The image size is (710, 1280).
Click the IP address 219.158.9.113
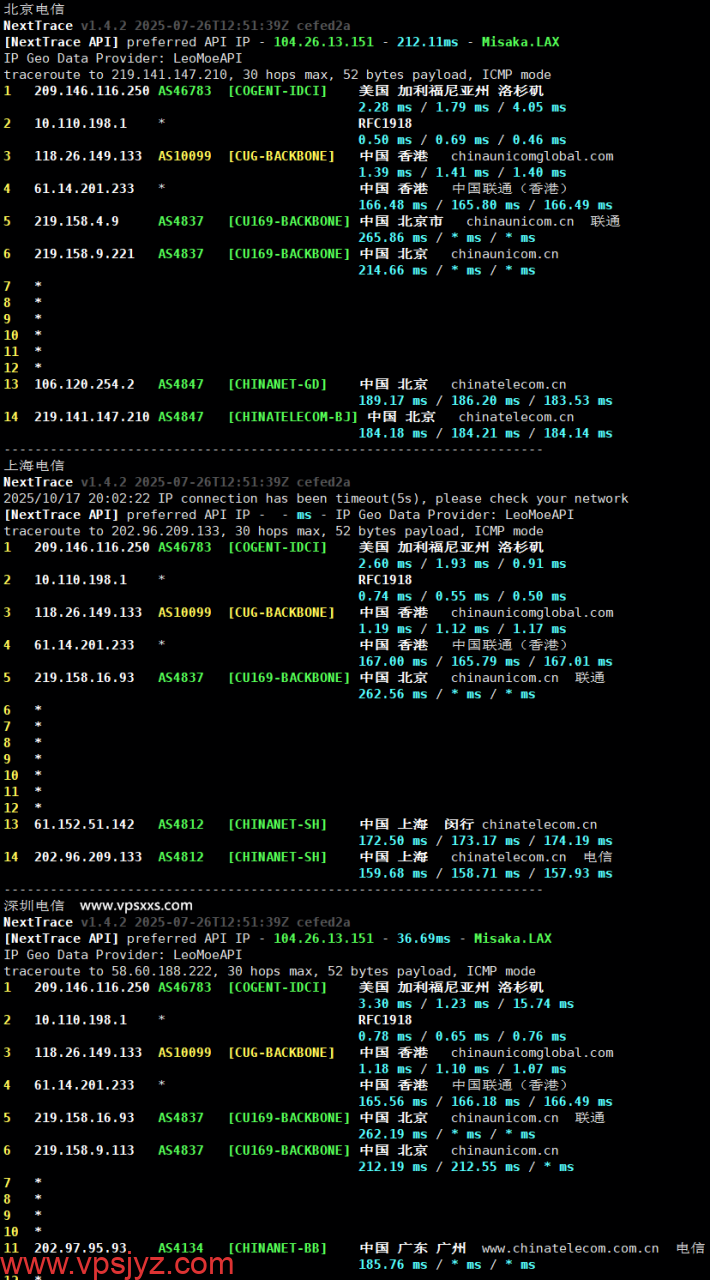[84, 1150]
